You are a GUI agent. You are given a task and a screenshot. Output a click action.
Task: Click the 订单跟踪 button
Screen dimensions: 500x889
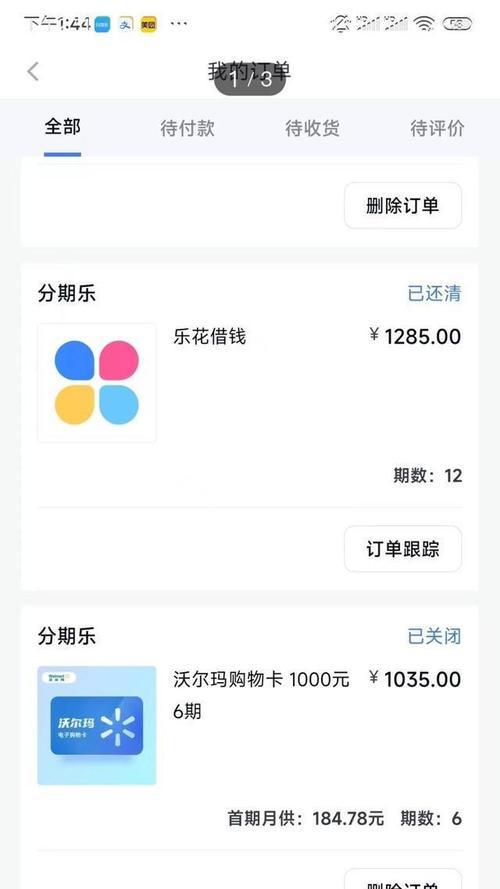tap(403, 549)
